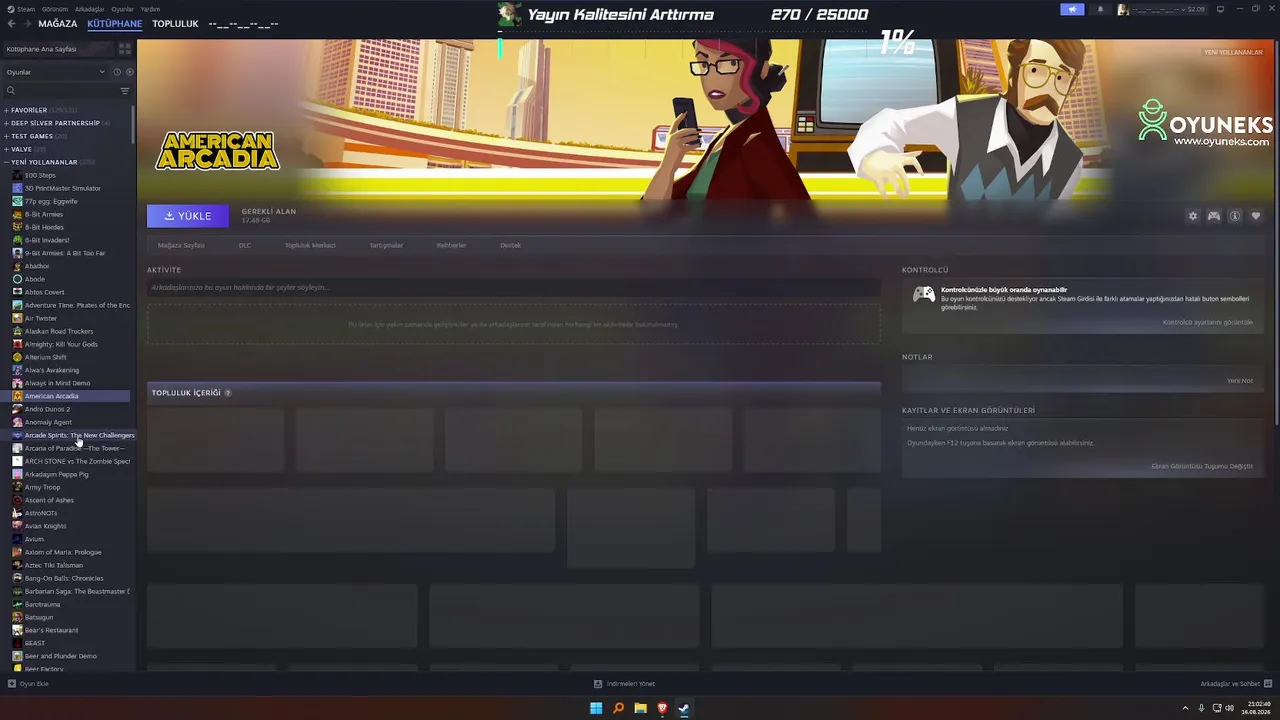Open game settings gear icon
The width and height of the screenshot is (1280, 720).
click(1192, 216)
